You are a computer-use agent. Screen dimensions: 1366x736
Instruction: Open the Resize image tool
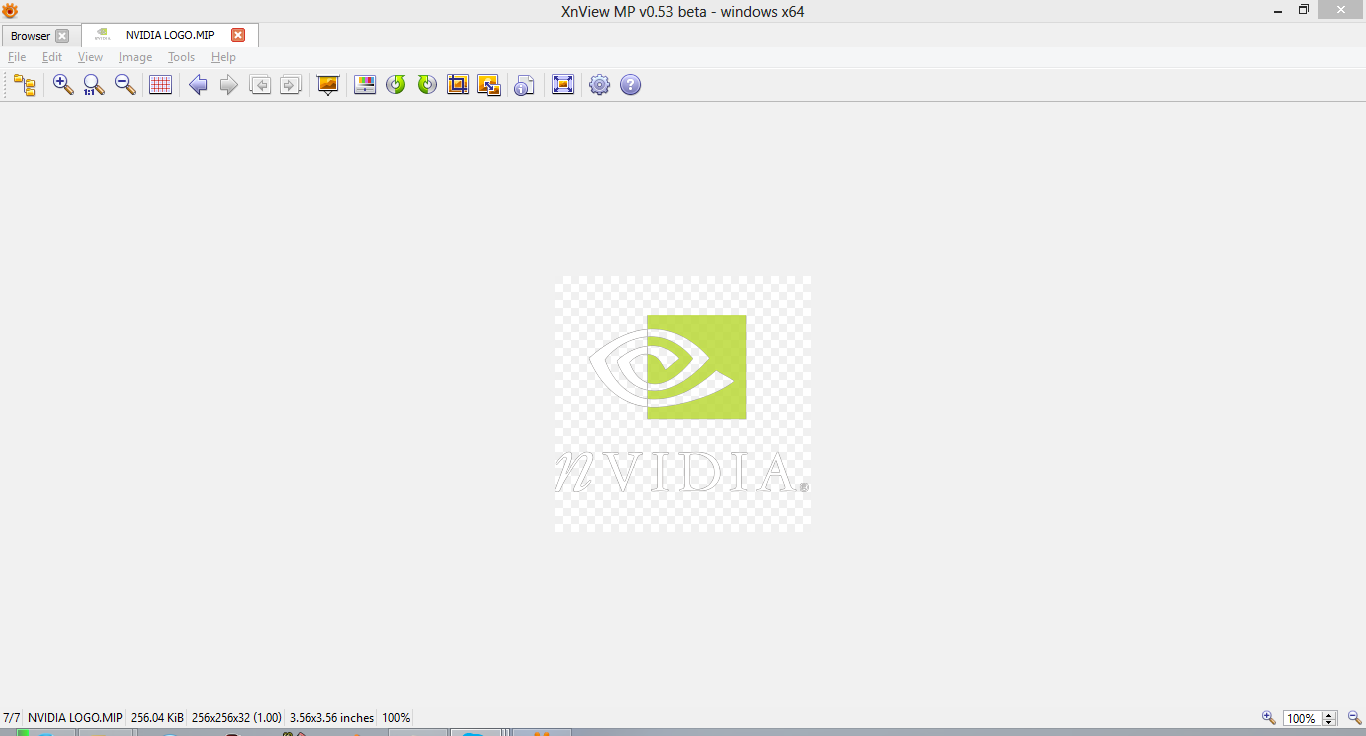point(489,85)
